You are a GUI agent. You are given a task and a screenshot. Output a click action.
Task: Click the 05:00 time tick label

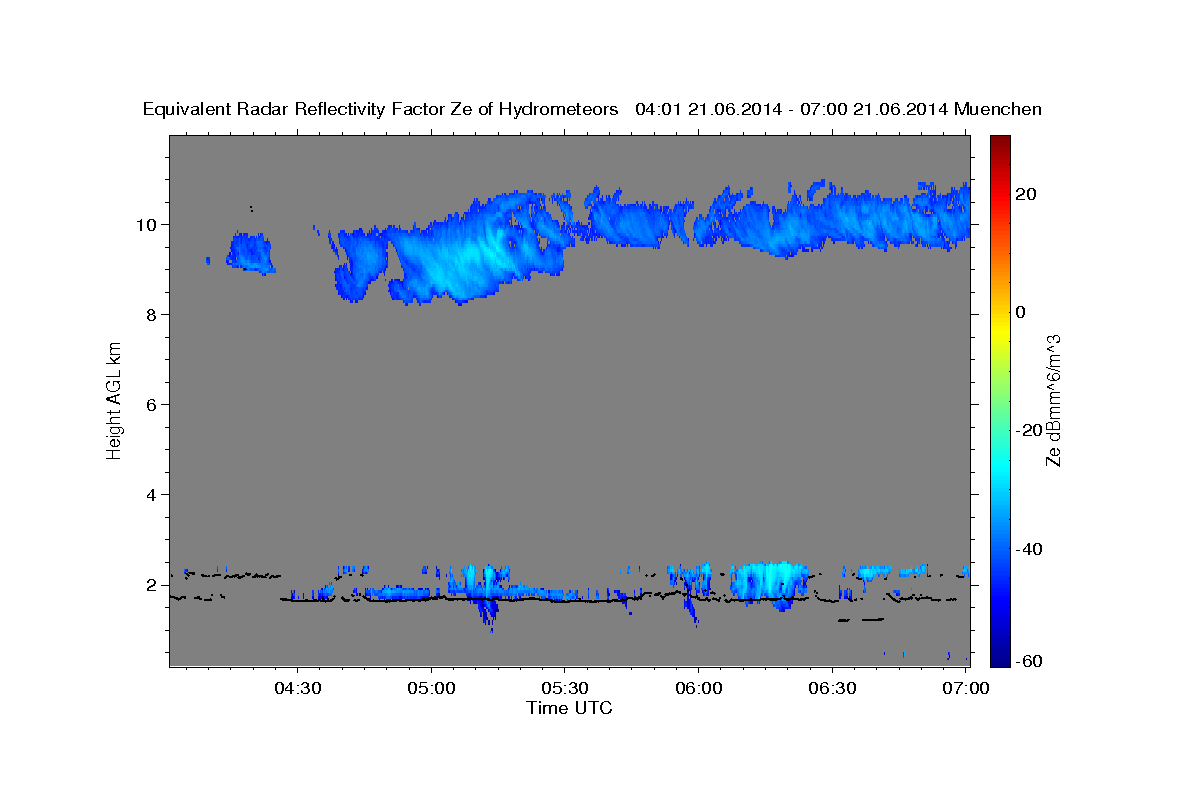tap(432, 688)
